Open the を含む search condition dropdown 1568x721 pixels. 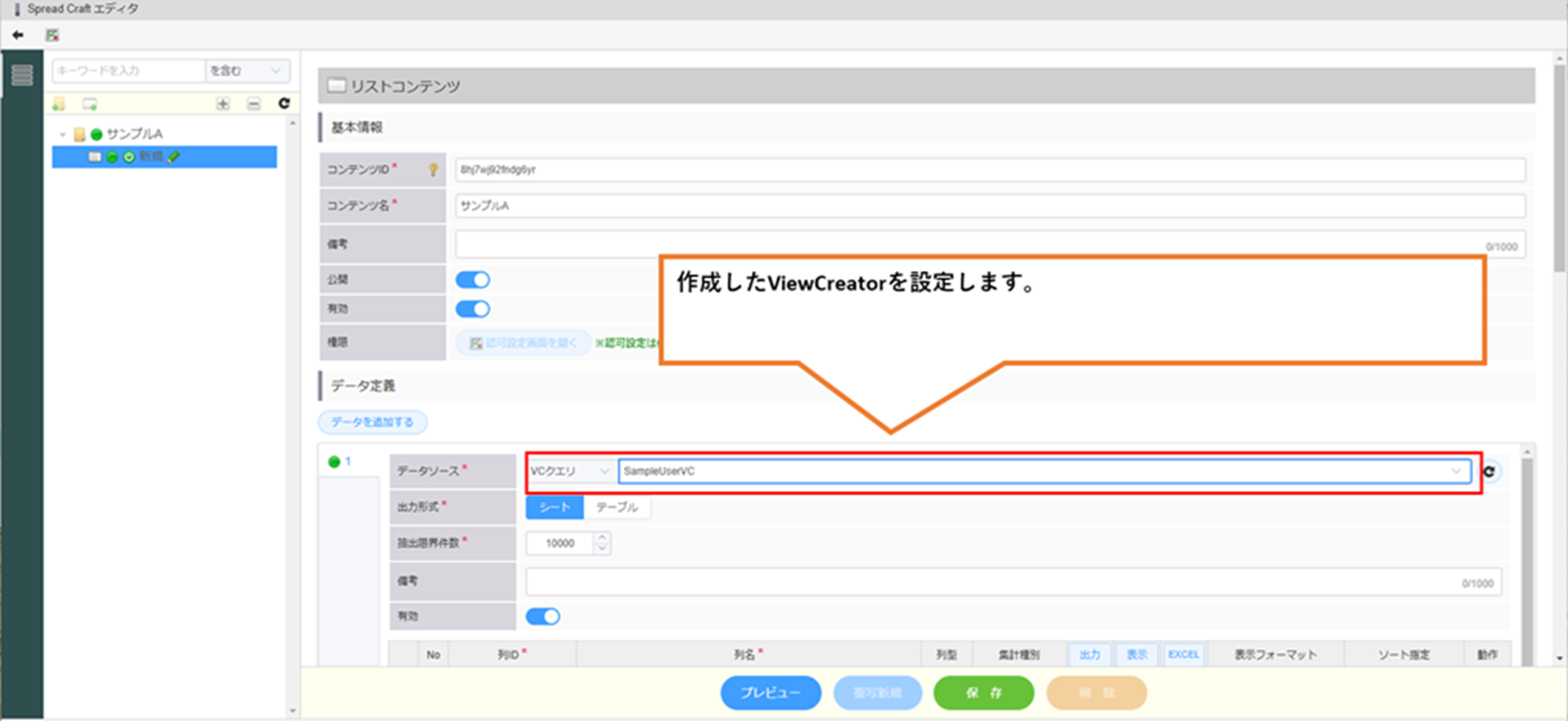click(246, 71)
